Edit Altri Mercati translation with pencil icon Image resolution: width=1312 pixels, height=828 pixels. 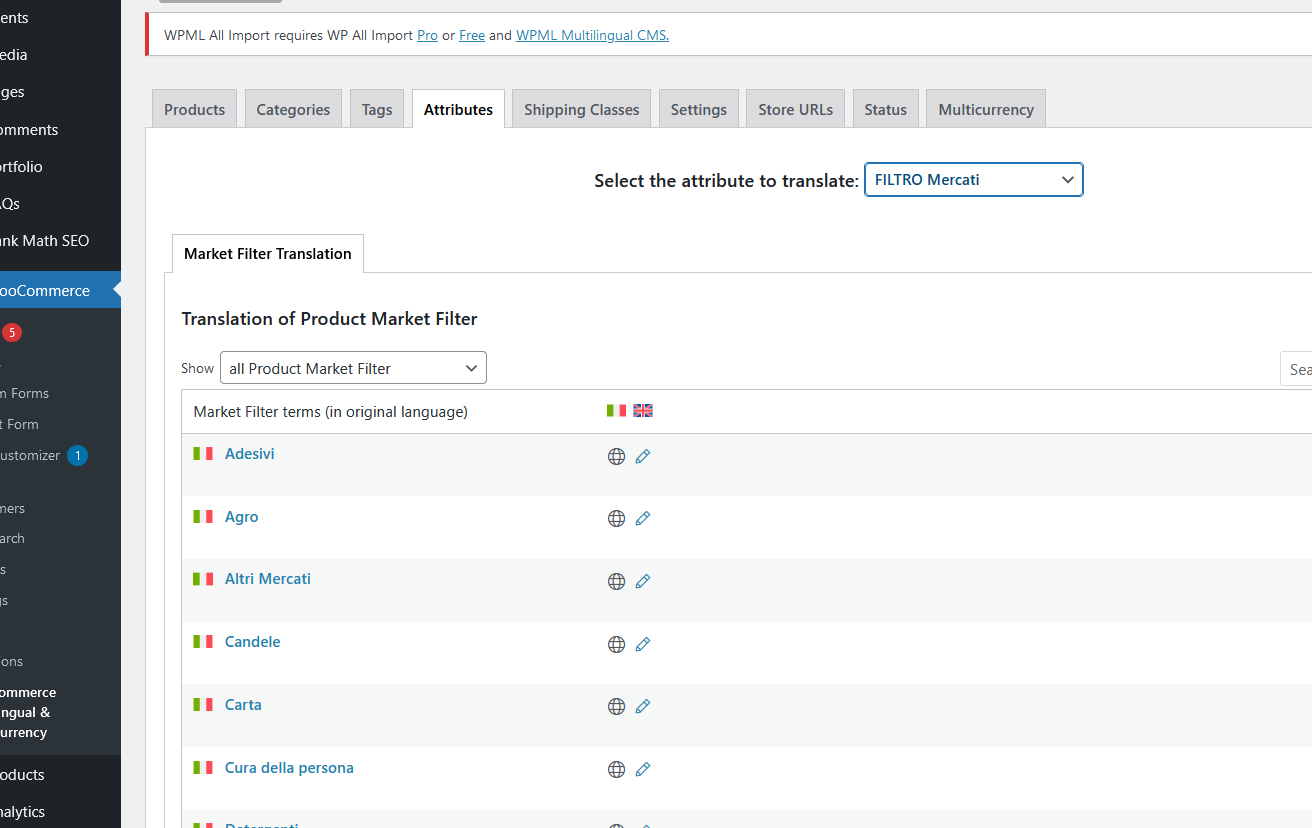643,581
